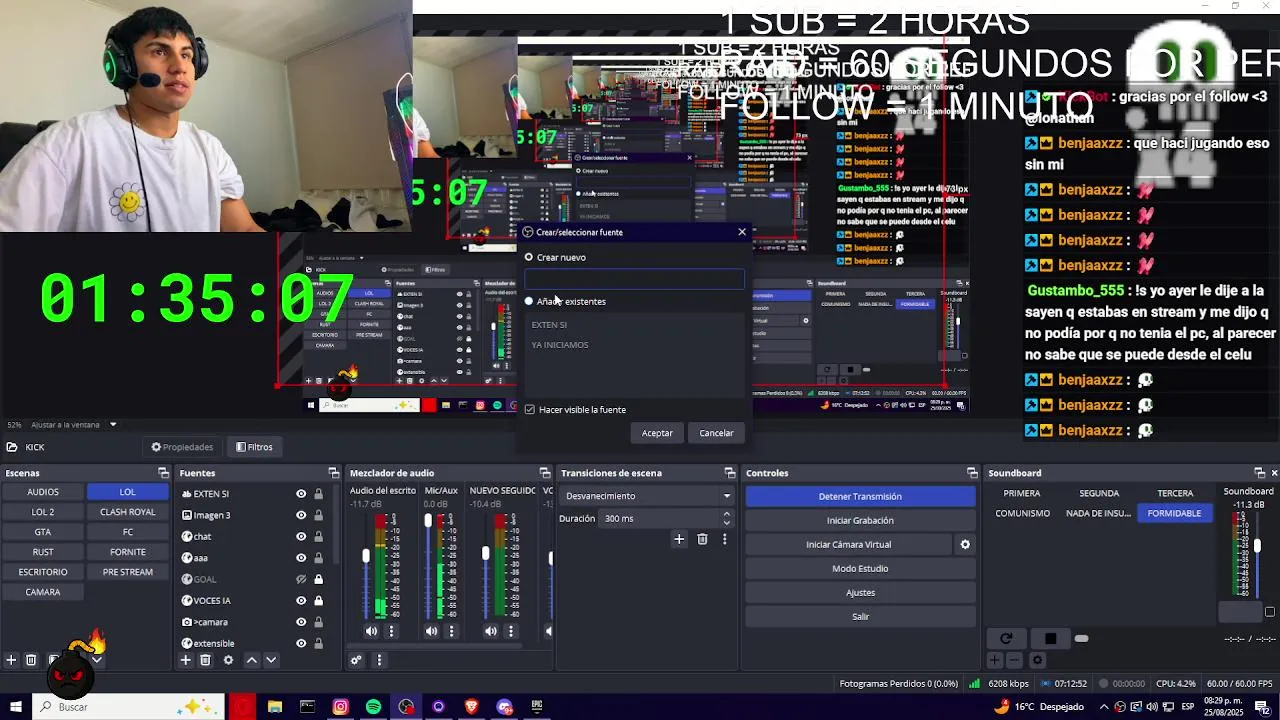Move selected source up arrow

click(252, 660)
